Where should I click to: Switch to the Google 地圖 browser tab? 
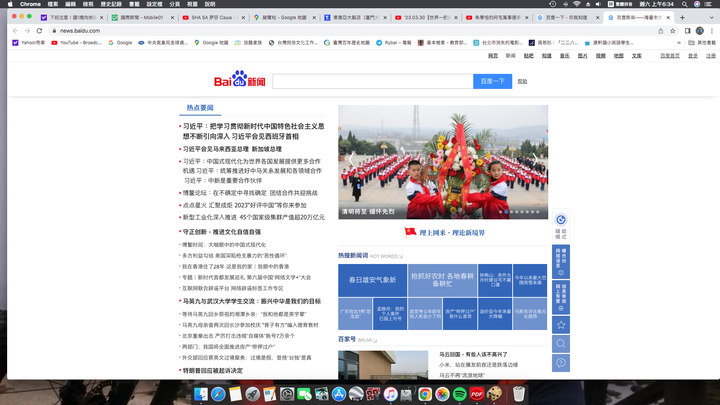click(x=284, y=17)
